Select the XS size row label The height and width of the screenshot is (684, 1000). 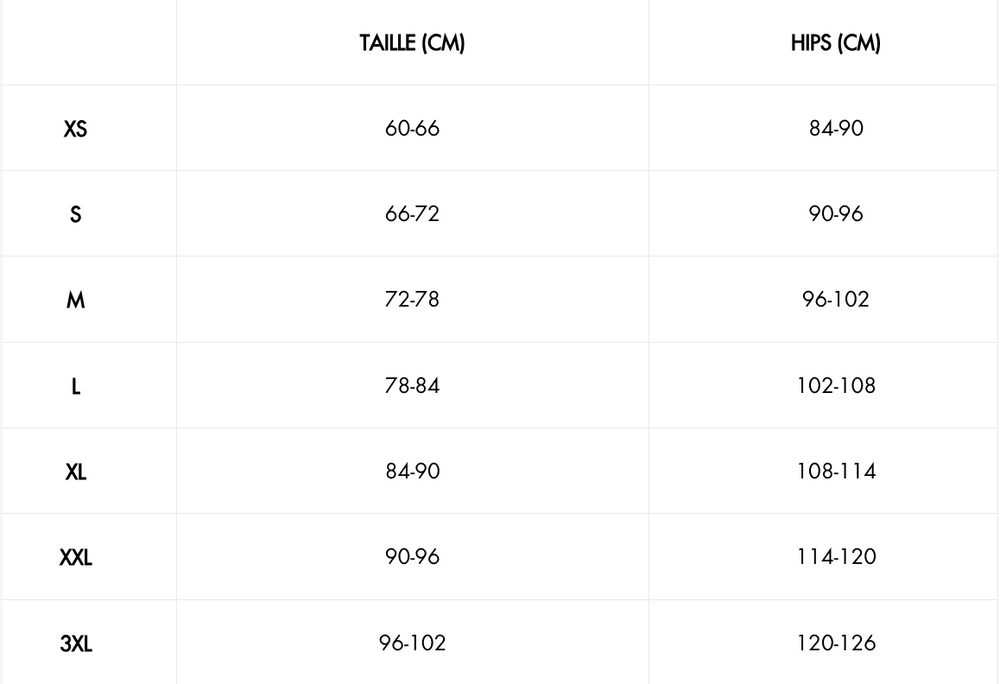tap(75, 129)
